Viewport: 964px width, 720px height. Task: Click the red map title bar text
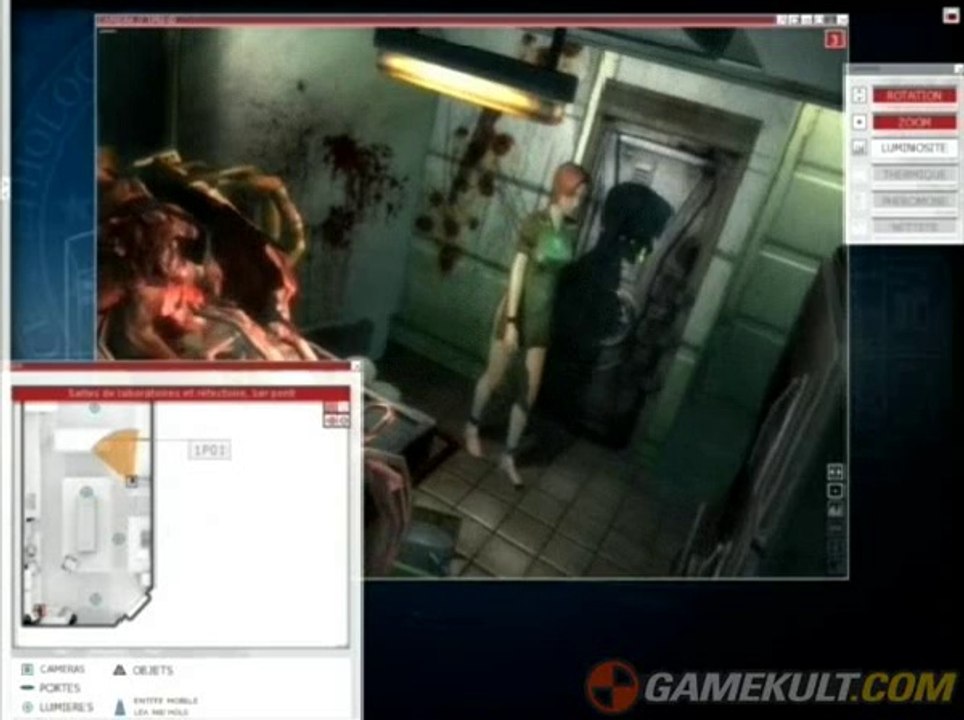click(181, 393)
